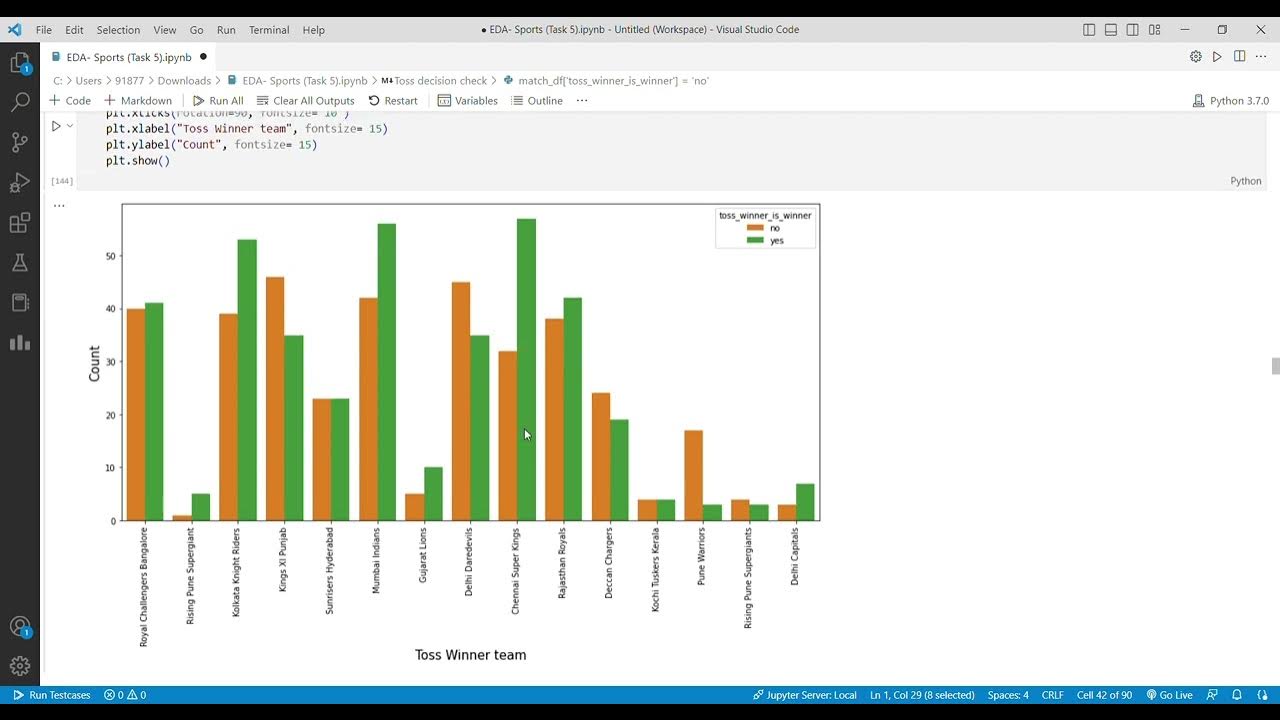This screenshot has height=720, width=1280.
Task: Toggle the Panel layout icon
Action: point(1111,30)
